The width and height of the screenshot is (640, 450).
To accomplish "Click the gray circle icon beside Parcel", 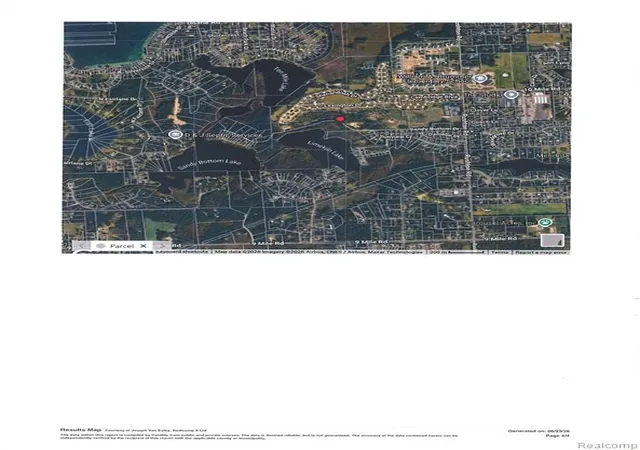I will tap(101, 246).
